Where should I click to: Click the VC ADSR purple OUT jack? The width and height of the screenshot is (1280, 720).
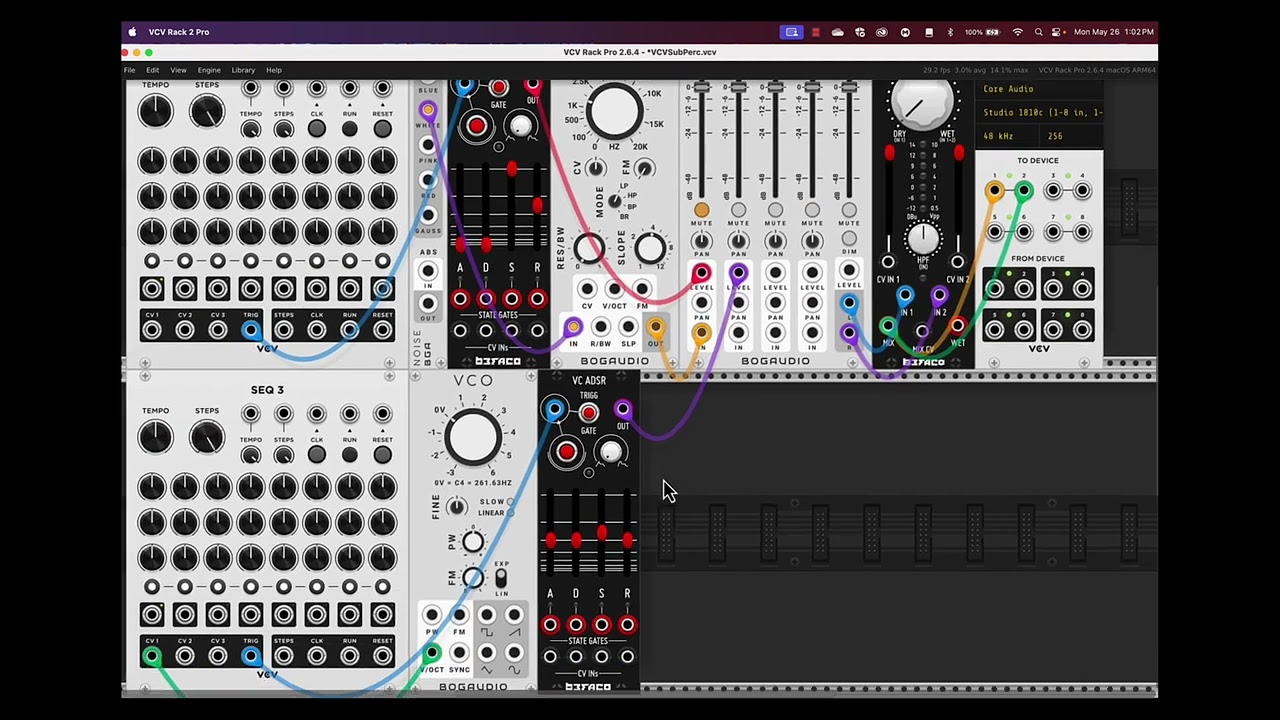click(x=622, y=410)
